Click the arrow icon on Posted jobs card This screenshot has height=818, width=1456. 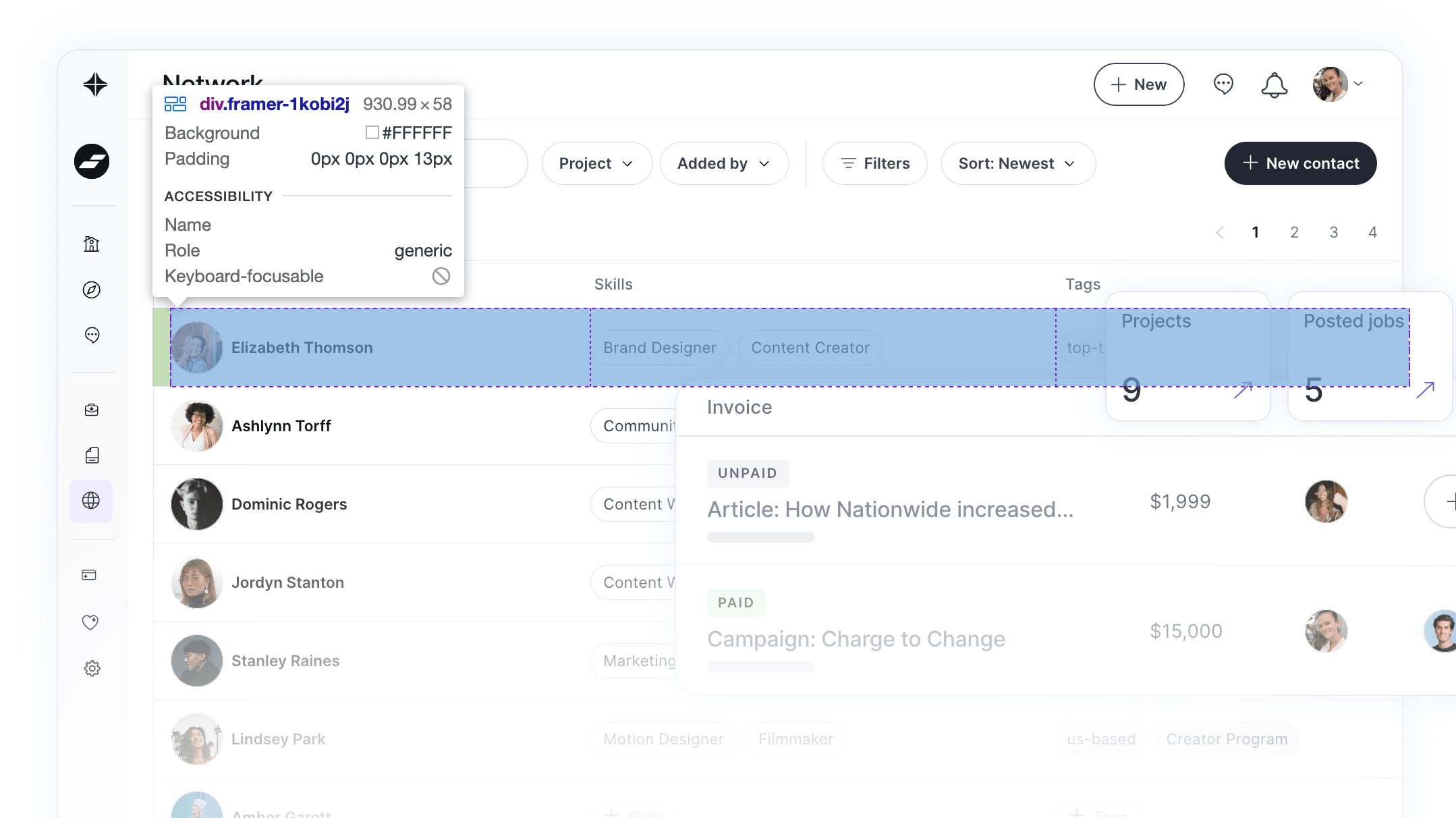[x=1425, y=390]
